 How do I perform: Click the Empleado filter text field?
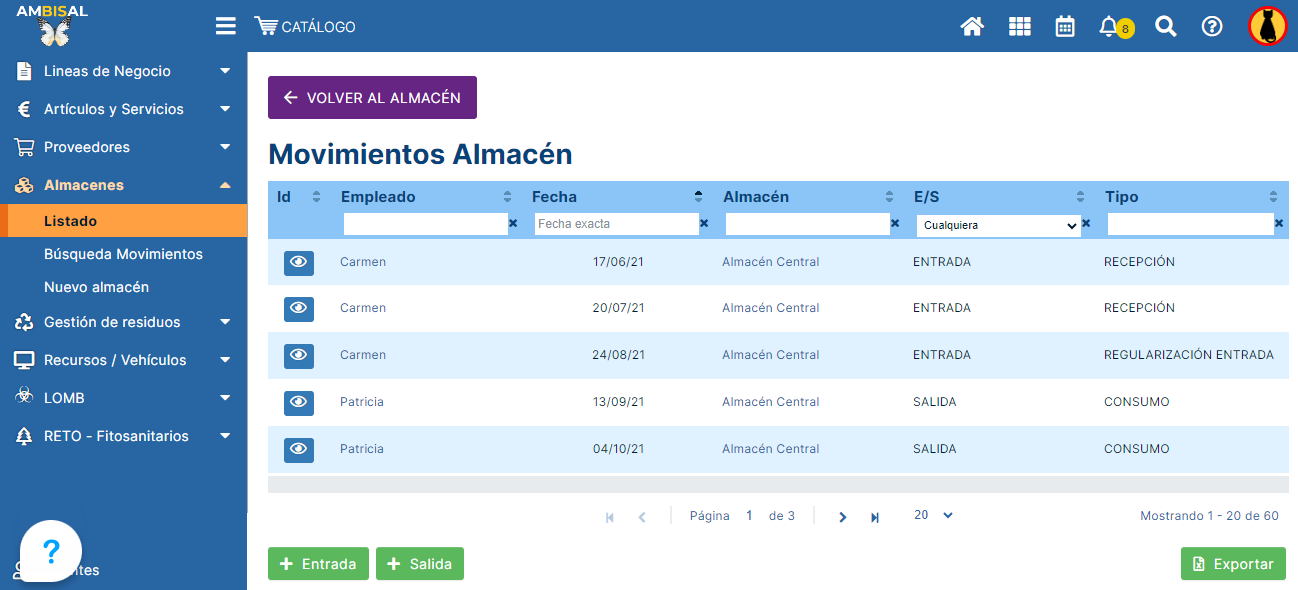[x=425, y=224]
